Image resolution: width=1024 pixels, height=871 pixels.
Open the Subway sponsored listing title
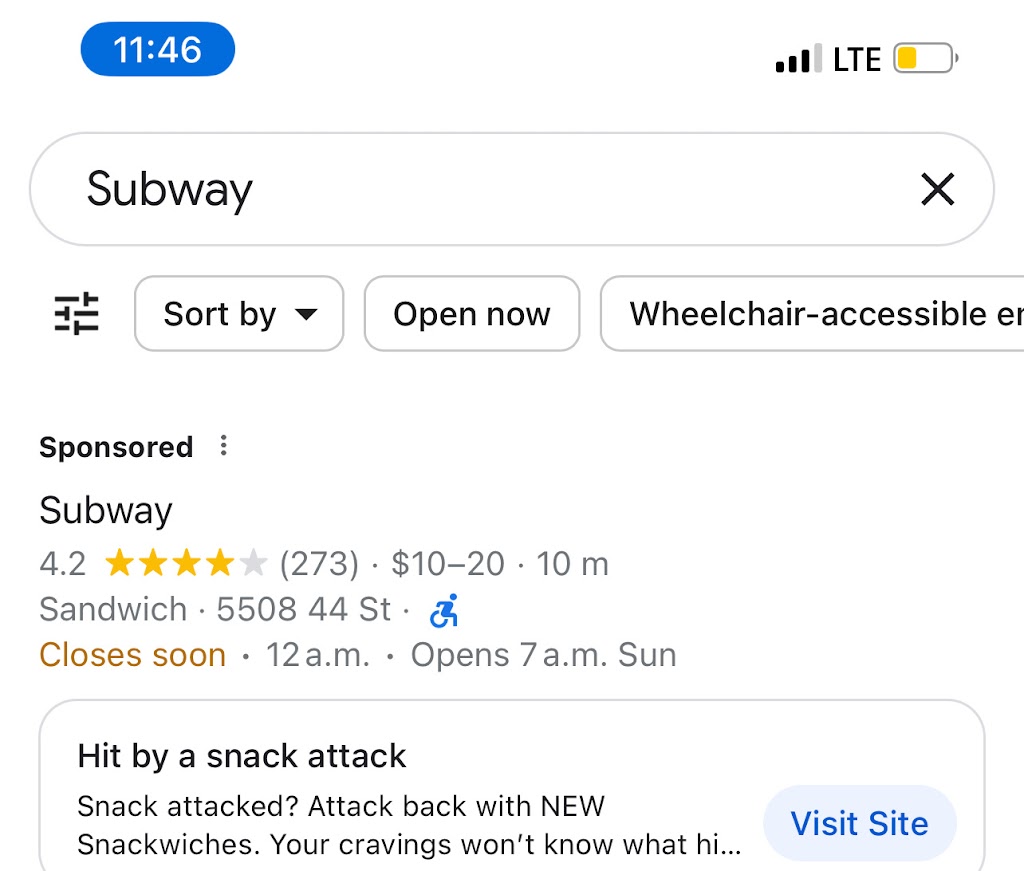(106, 511)
